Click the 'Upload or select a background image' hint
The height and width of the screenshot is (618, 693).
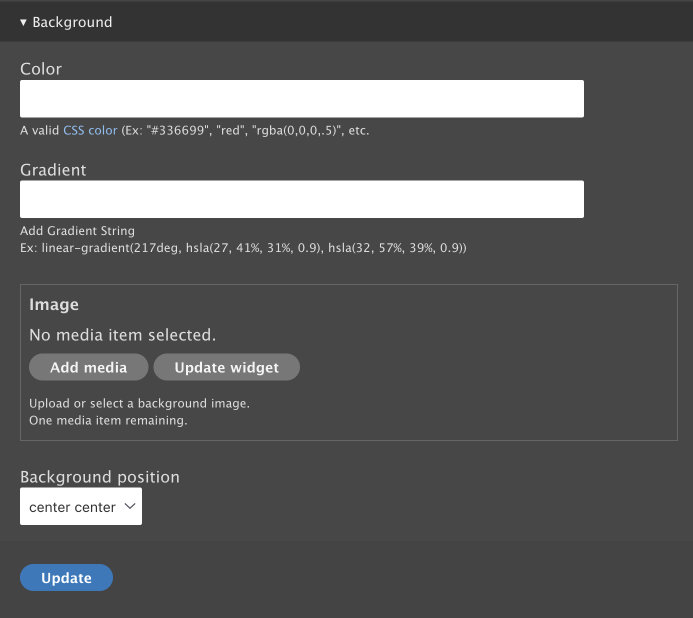pyautogui.click(x=139, y=403)
